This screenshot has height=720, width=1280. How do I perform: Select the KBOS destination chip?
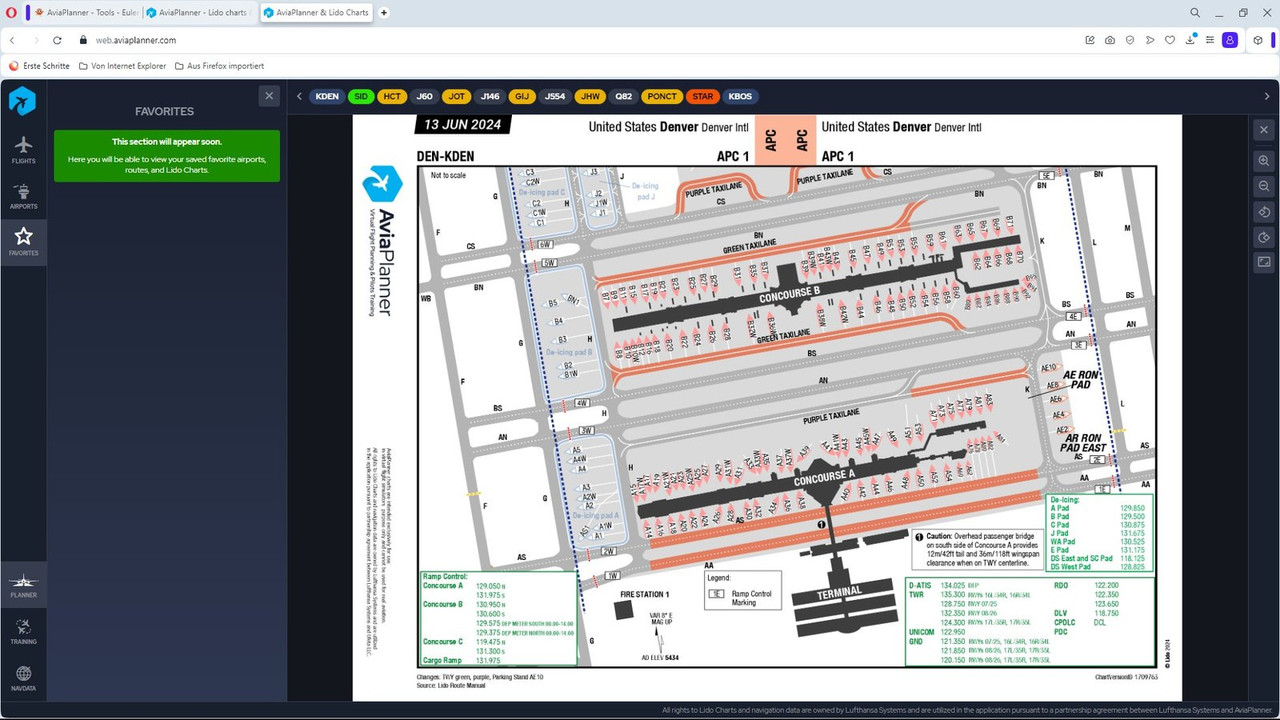coord(740,96)
